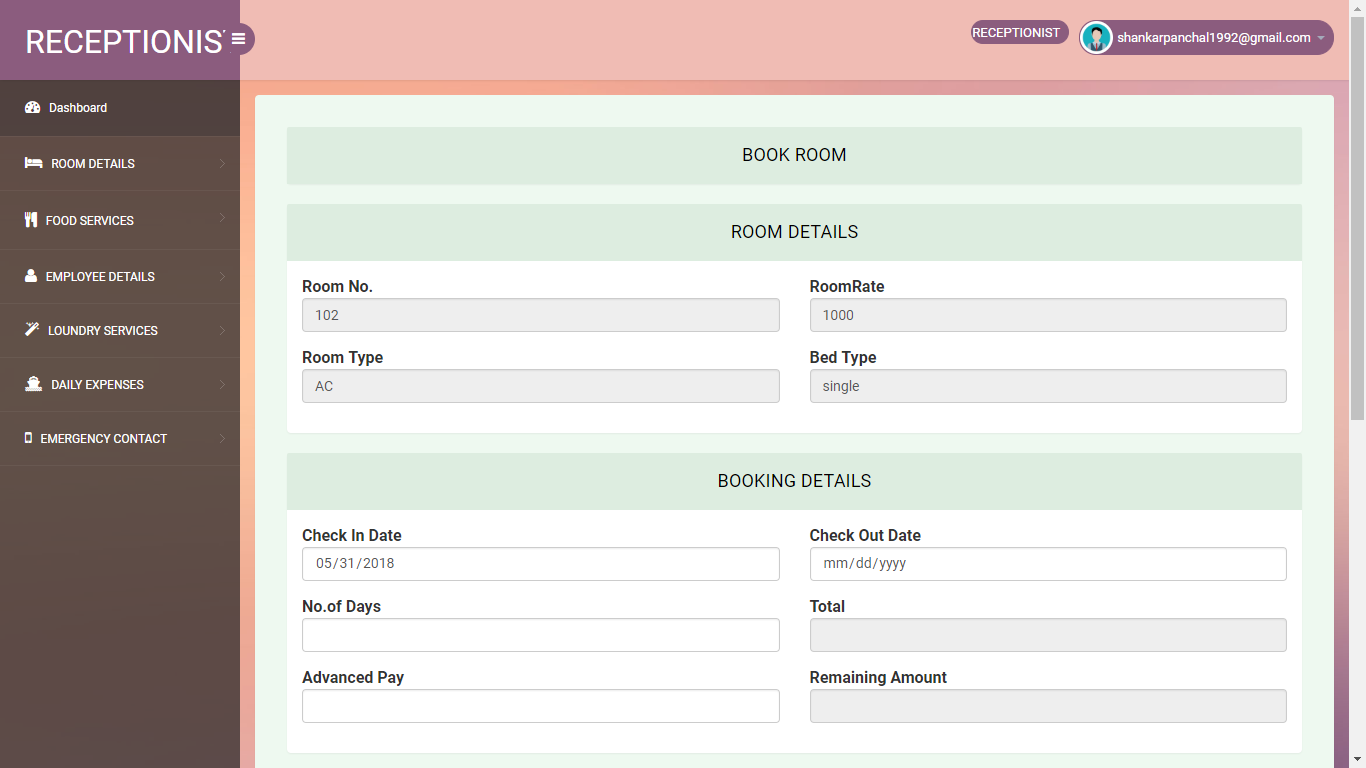Viewport: 1366px width, 768px height.
Task: Click the bed icon beside Room Details
Action: pyautogui.click(x=33, y=163)
